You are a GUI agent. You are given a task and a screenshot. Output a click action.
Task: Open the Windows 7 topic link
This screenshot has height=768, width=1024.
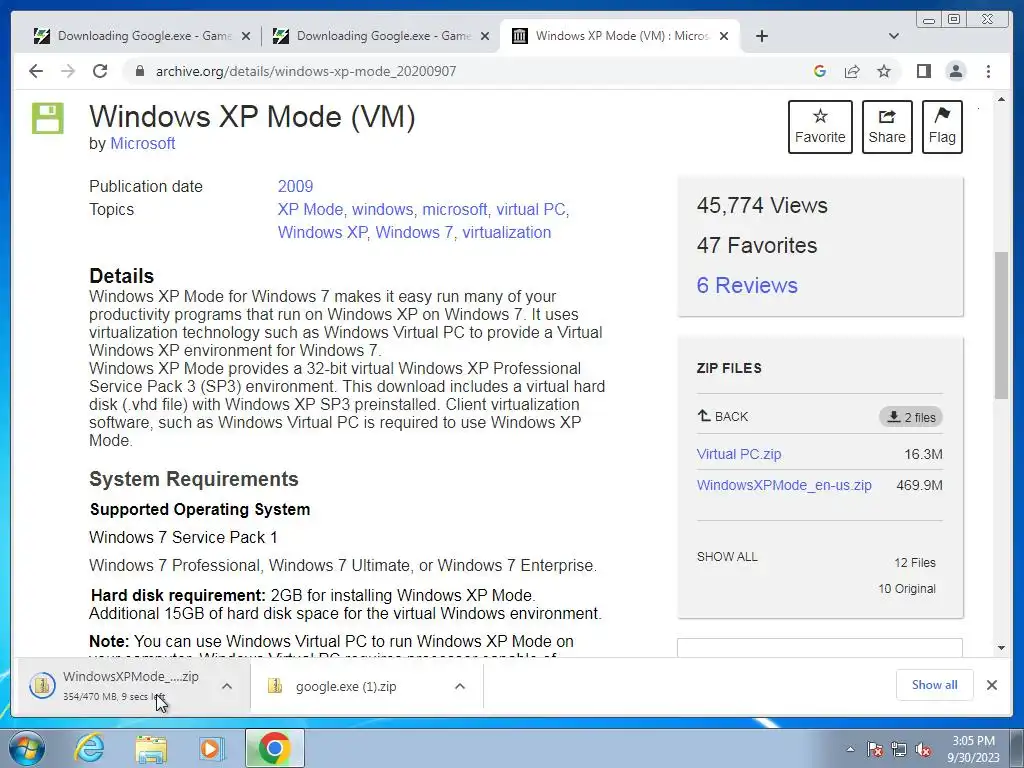tap(414, 232)
